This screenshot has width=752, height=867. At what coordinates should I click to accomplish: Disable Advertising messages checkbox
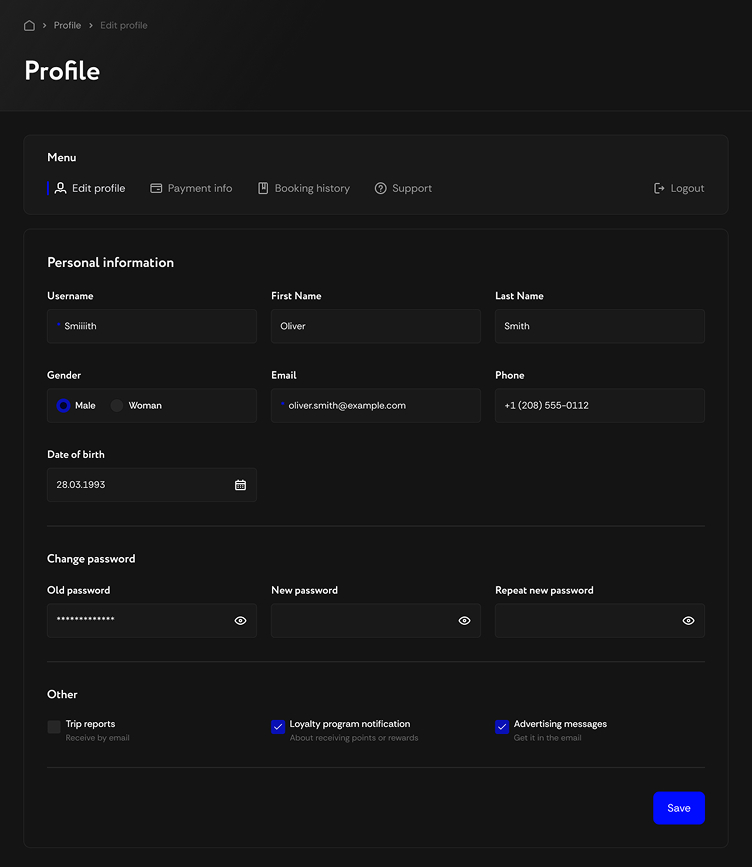[x=502, y=727]
